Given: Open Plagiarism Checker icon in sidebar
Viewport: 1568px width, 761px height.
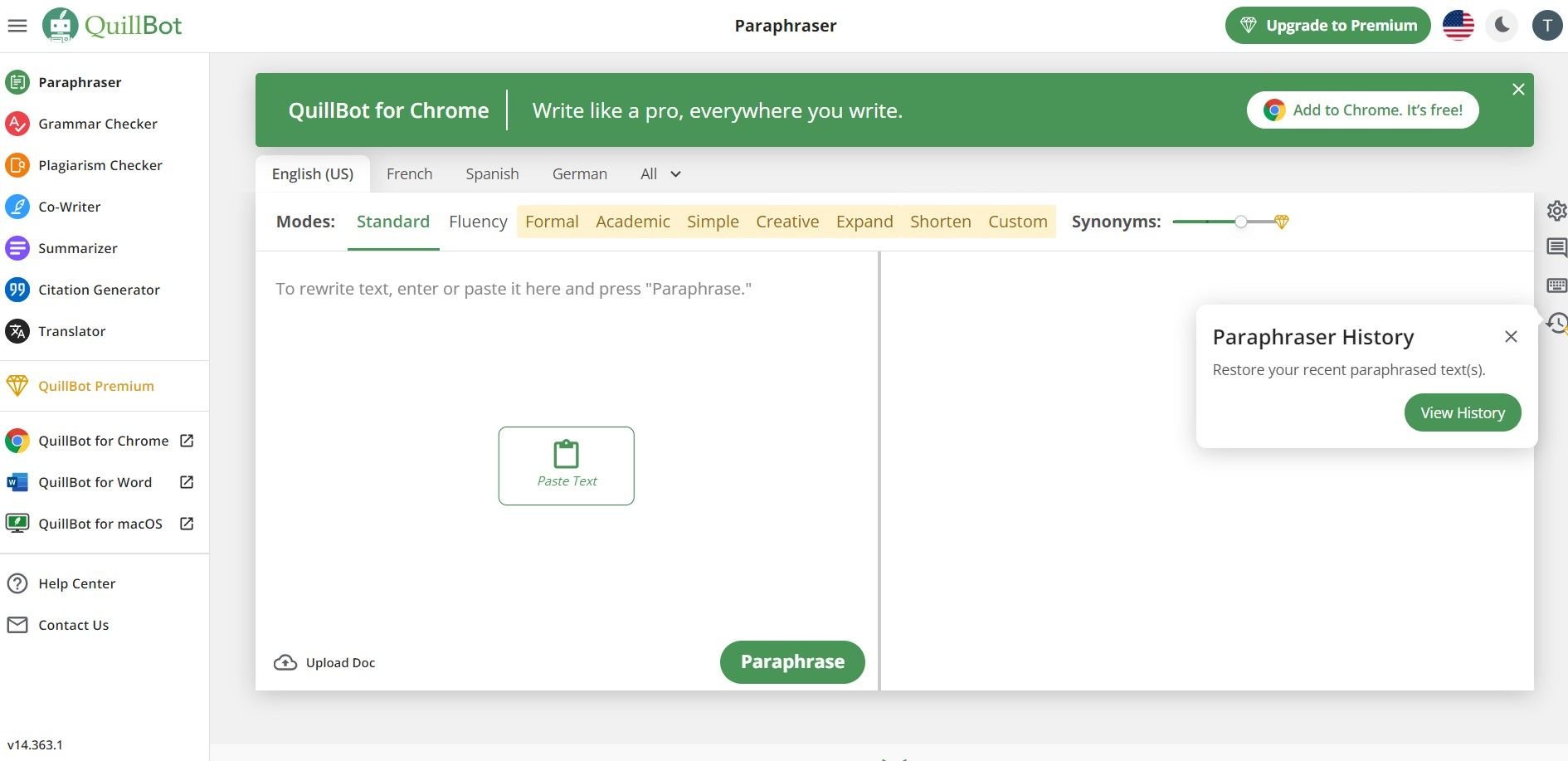Looking at the screenshot, I should click(17, 165).
